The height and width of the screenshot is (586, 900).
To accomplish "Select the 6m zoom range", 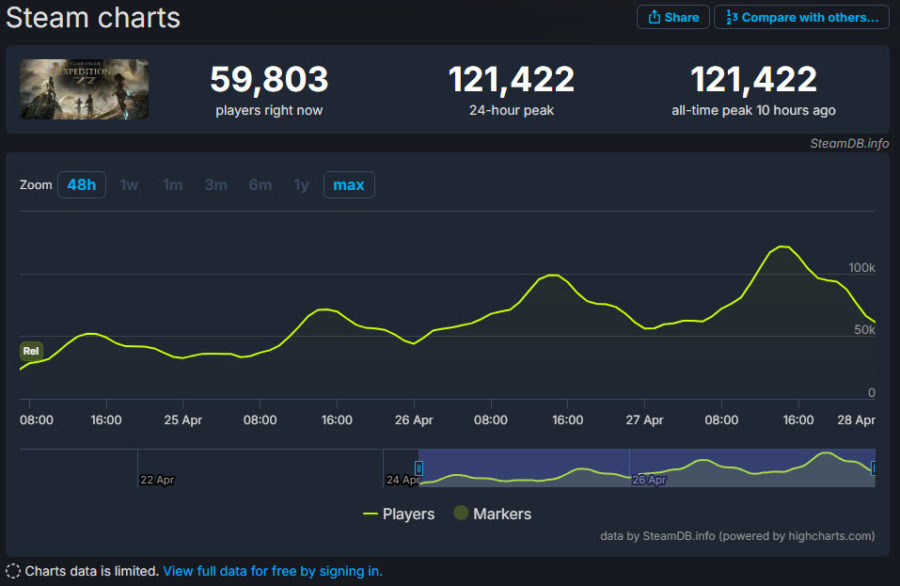I will (260, 185).
